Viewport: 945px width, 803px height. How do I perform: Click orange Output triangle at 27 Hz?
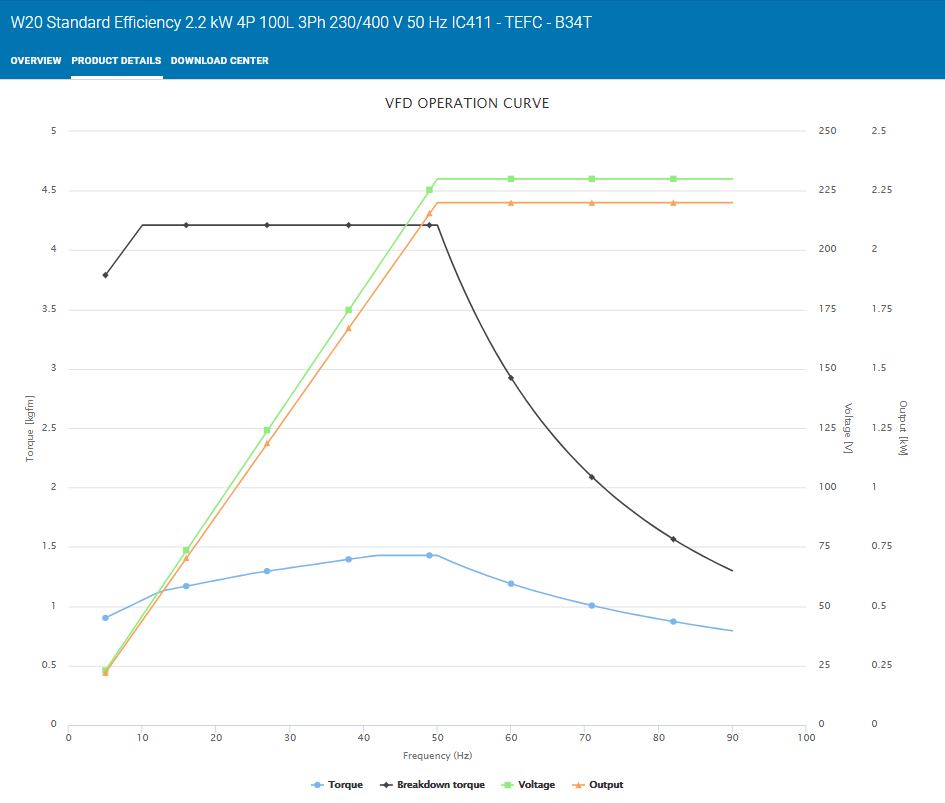click(x=267, y=443)
